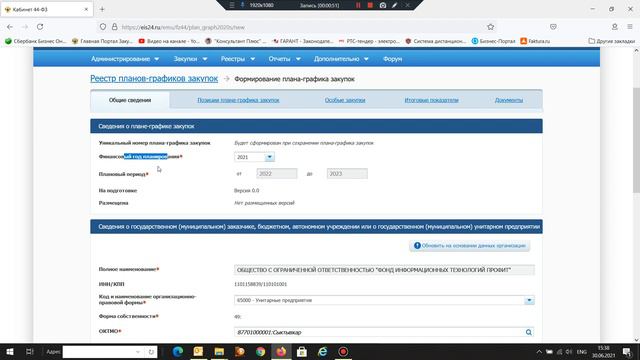Viewport: 640px width, 360px height.
Task: Click the OKTMO search magnifier icon
Action: coord(529,332)
